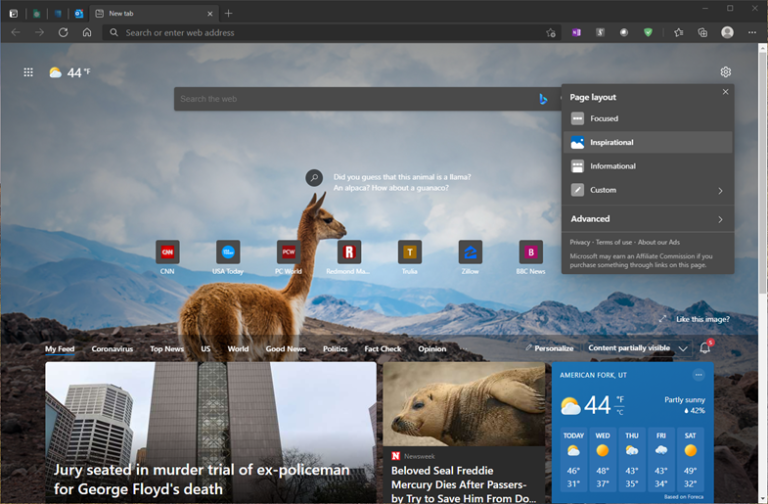The height and width of the screenshot is (504, 768).
Task: Open the Zillow quick link tile
Action: 470,252
